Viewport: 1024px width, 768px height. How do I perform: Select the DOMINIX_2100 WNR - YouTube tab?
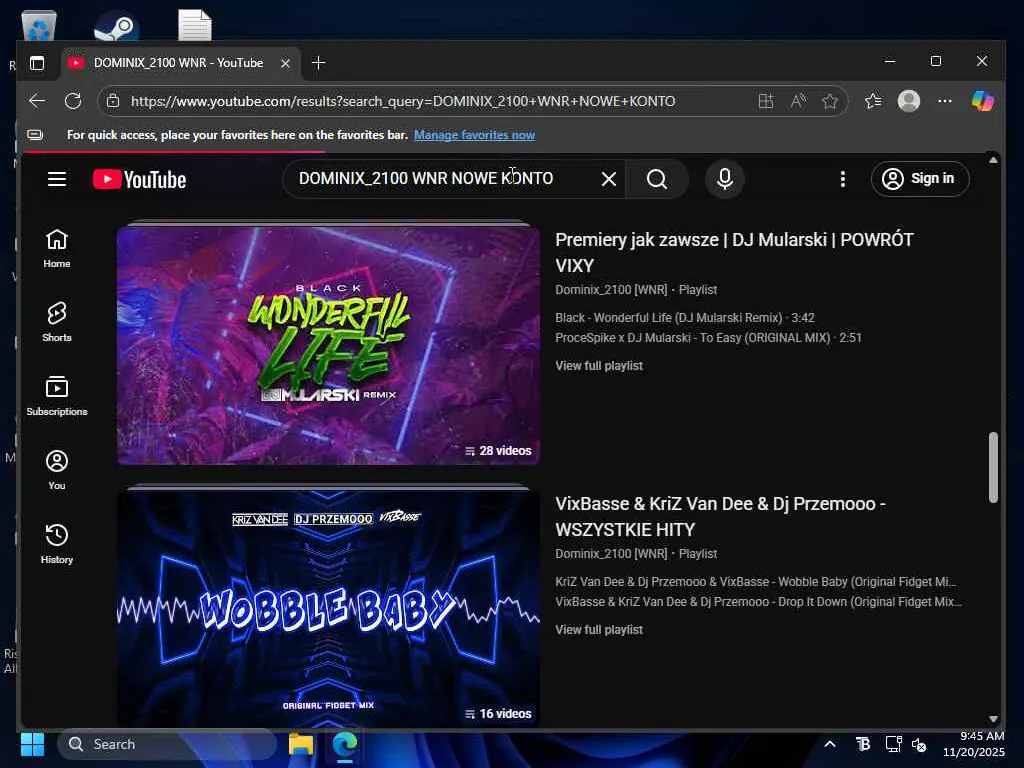tap(182, 63)
